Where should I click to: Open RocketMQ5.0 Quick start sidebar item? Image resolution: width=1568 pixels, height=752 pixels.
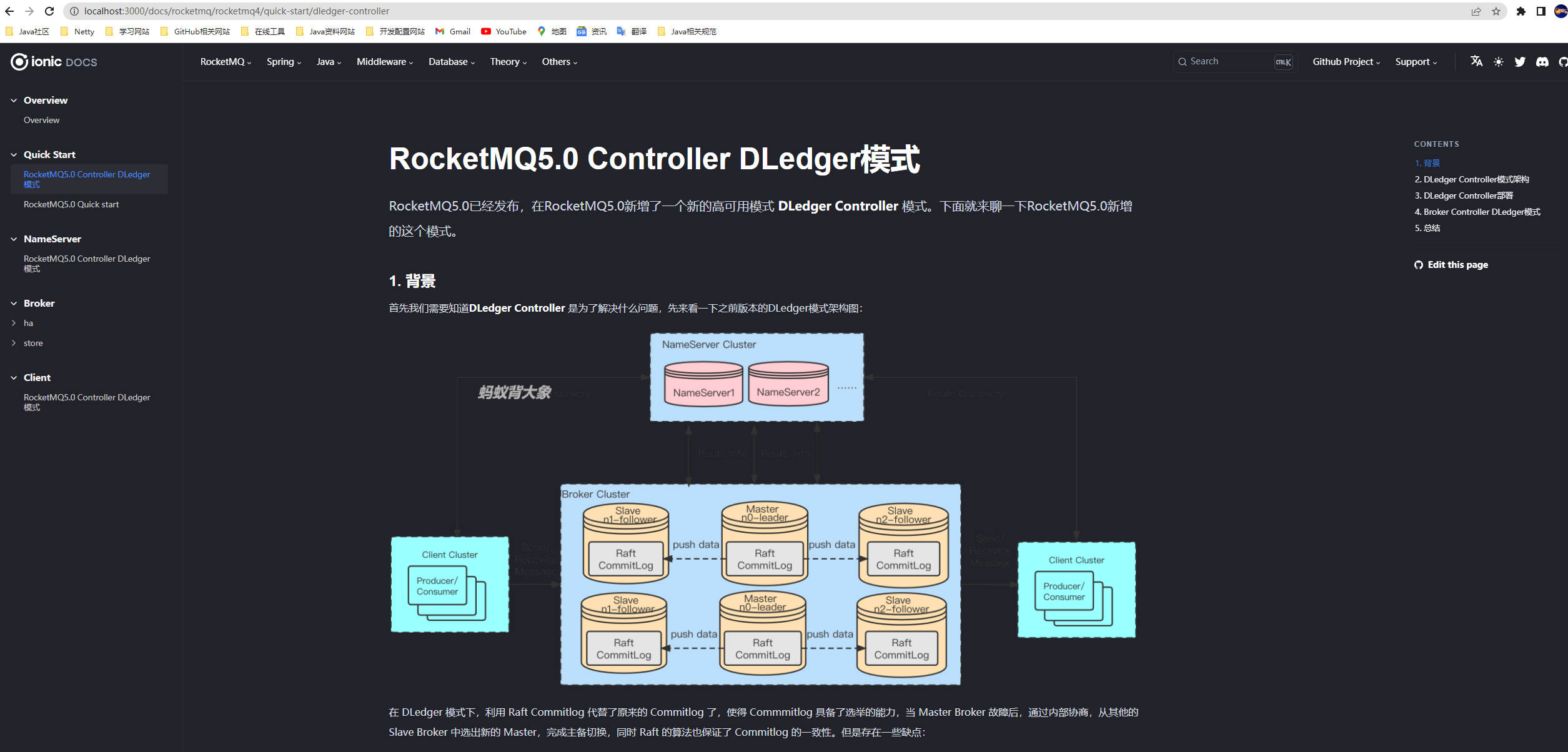[x=71, y=204]
